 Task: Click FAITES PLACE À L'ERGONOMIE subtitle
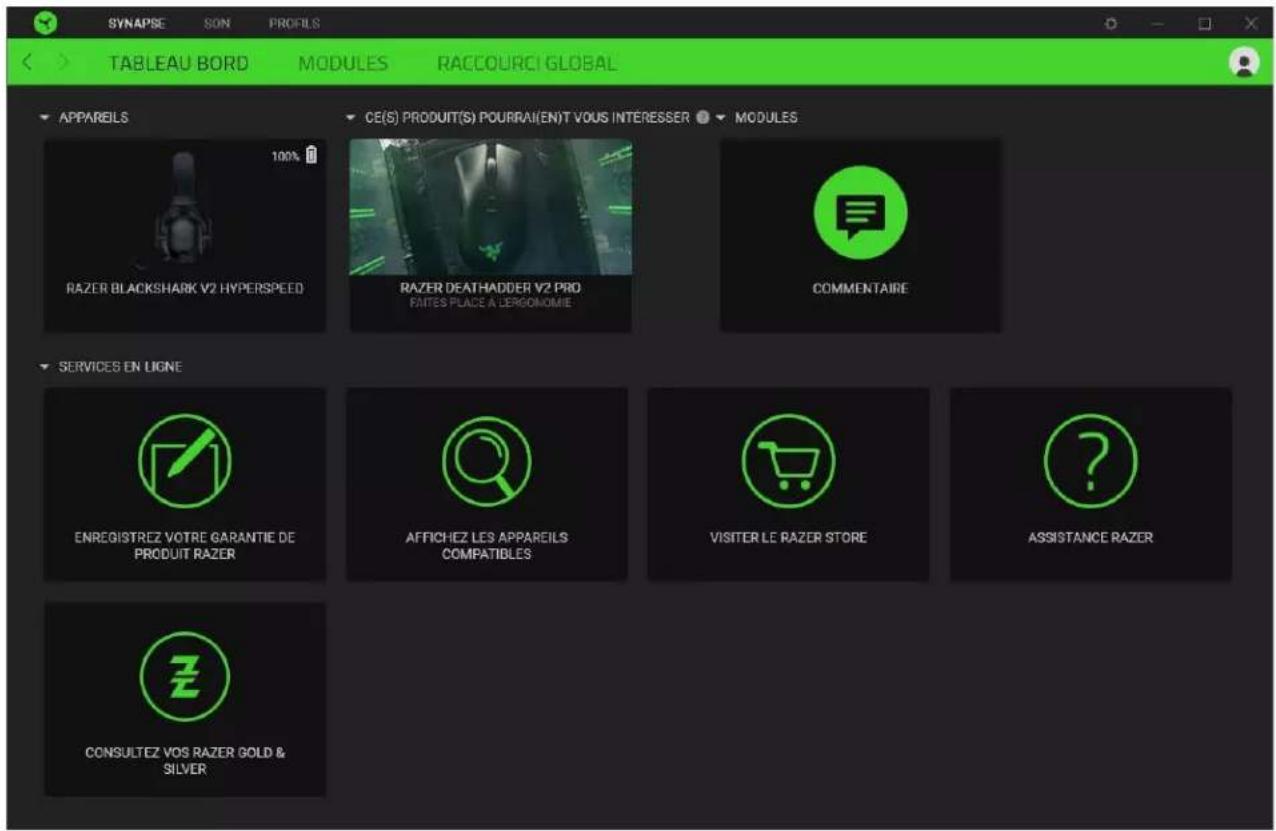pos(490,302)
